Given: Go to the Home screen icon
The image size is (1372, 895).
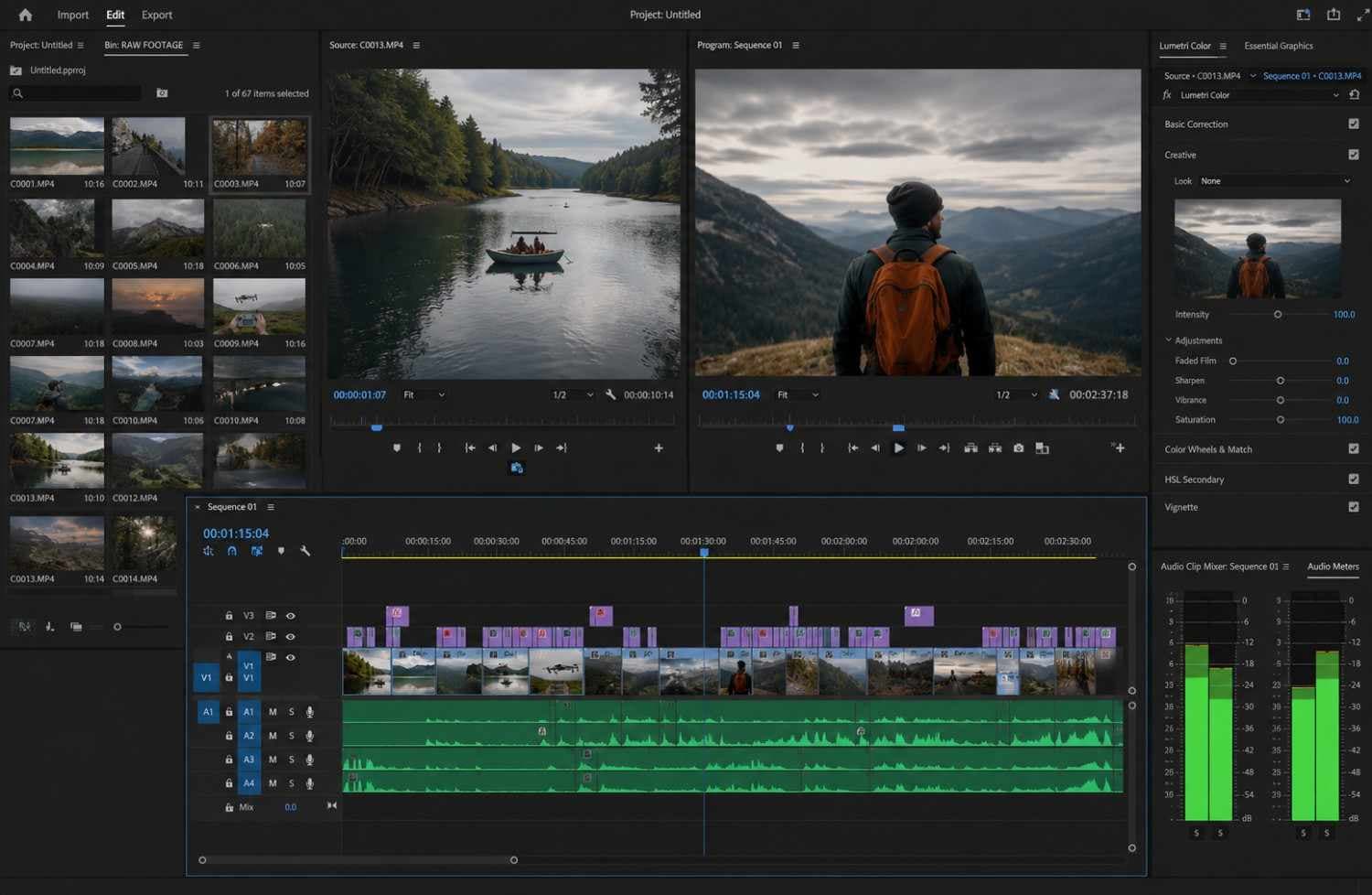Looking at the screenshot, I should (x=25, y=15).
